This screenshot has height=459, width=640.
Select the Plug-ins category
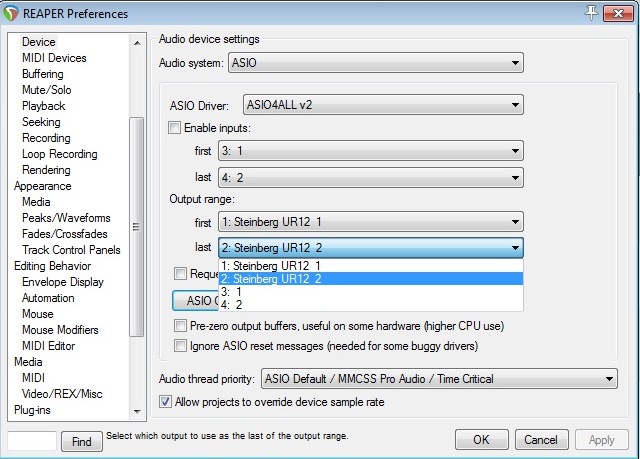coord(32,410)
